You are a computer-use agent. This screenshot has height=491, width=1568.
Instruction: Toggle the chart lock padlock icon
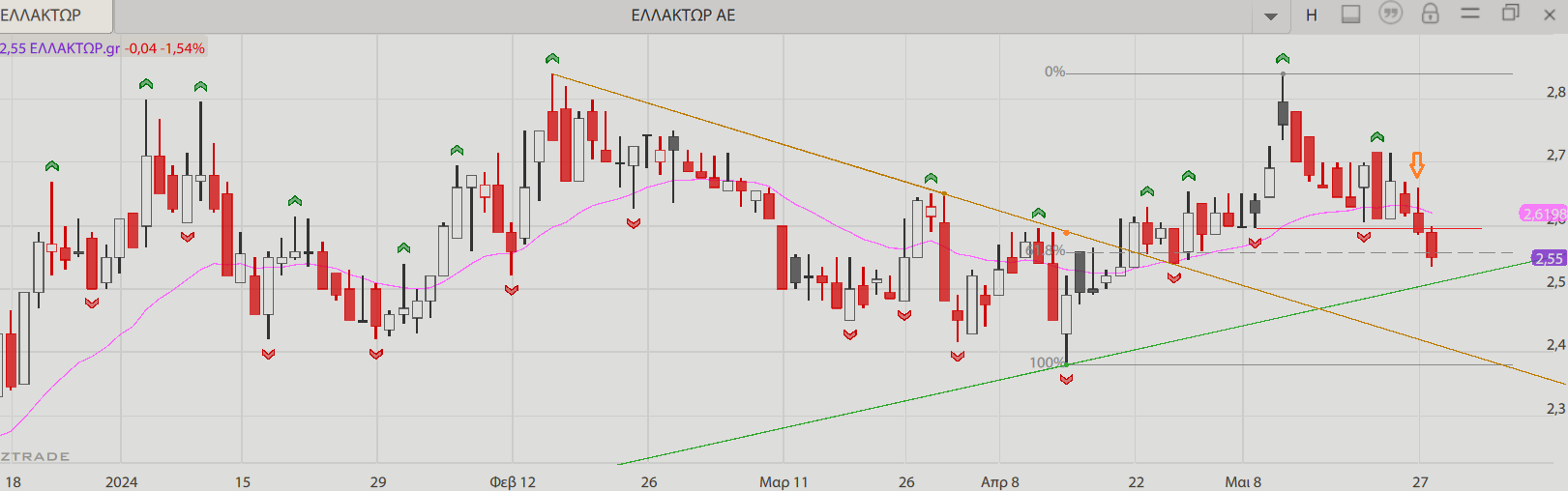coord(1431,14)
